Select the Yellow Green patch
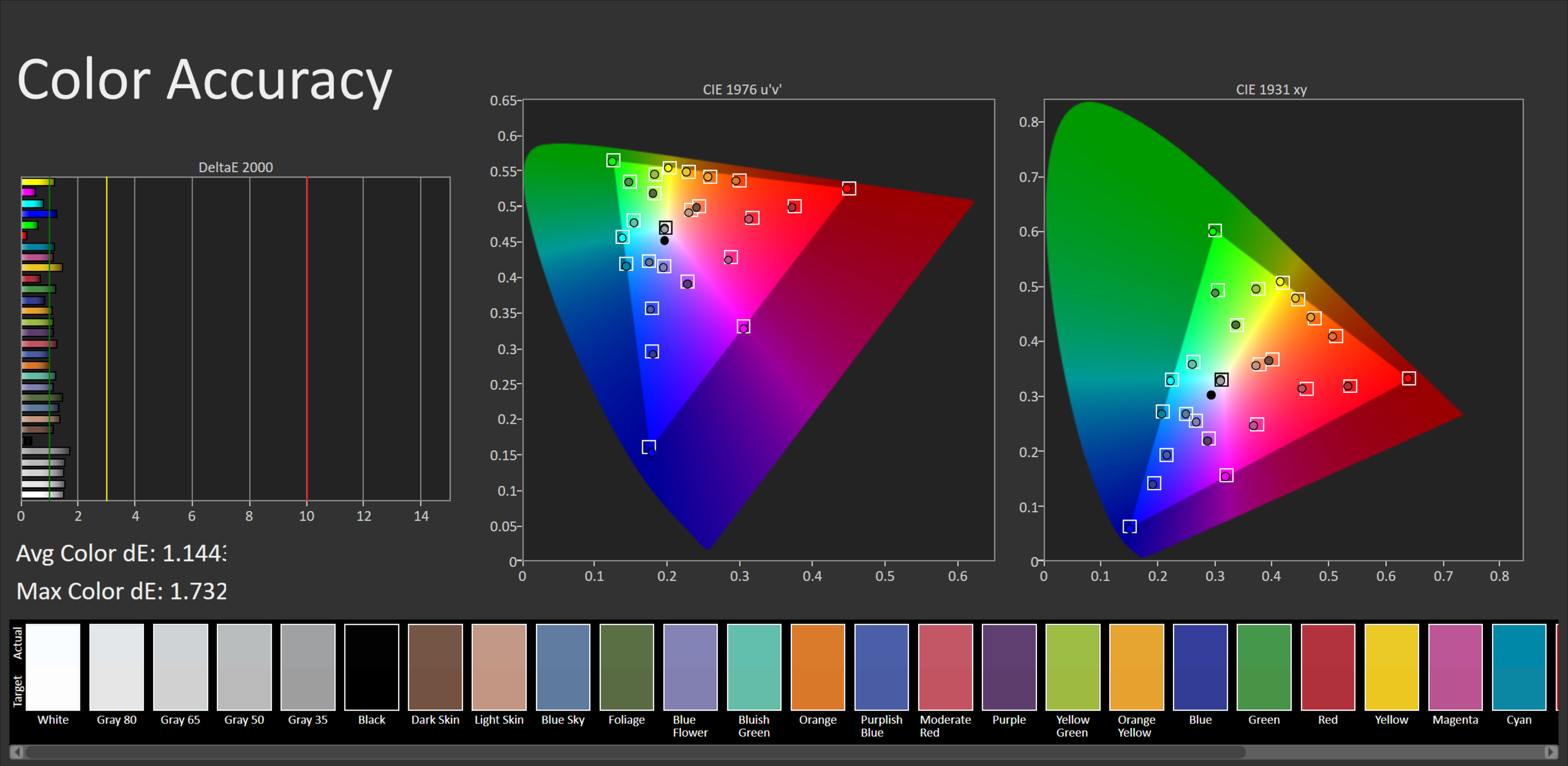 pyautogui.click(x=1073, y=667)
